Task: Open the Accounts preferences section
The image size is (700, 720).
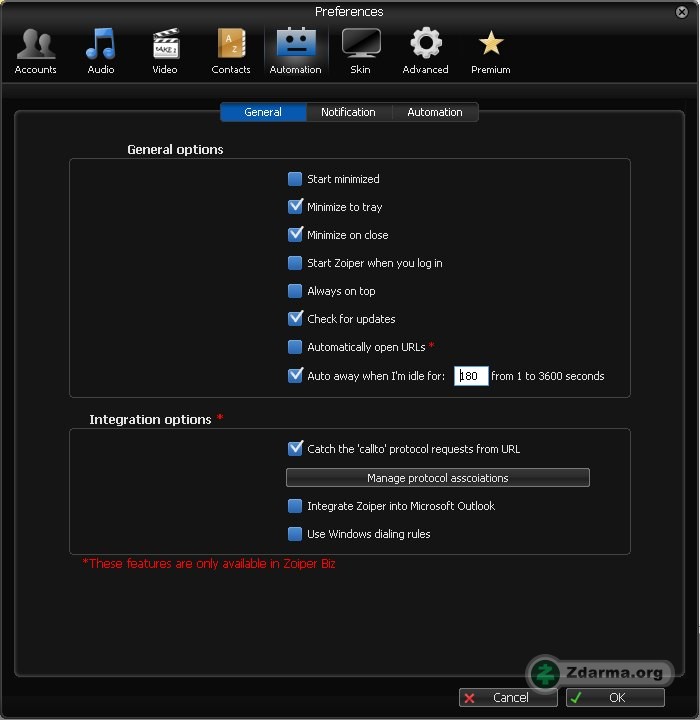Action: click(36, 51)
